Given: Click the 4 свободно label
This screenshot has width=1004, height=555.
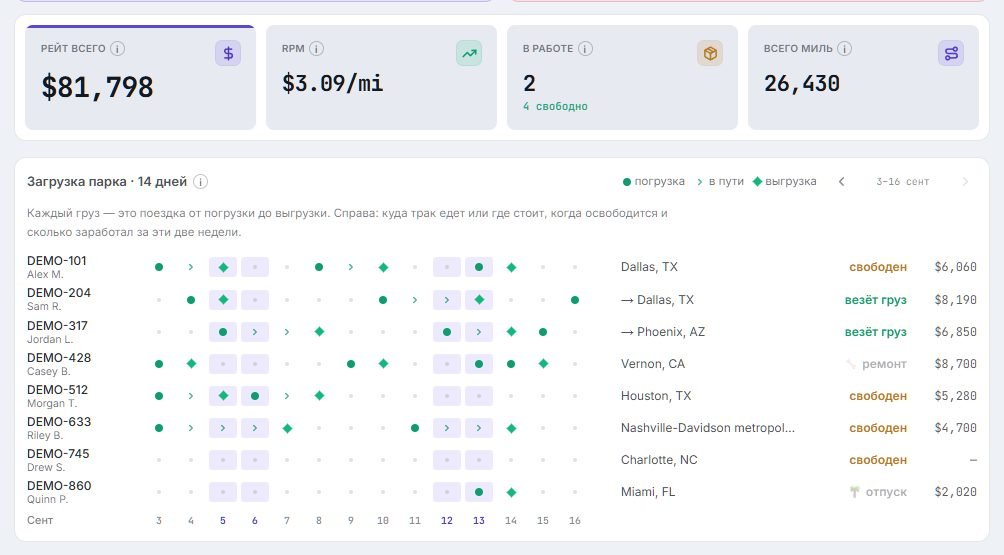Looking at the screenshot, I should (x=555, y=106).
